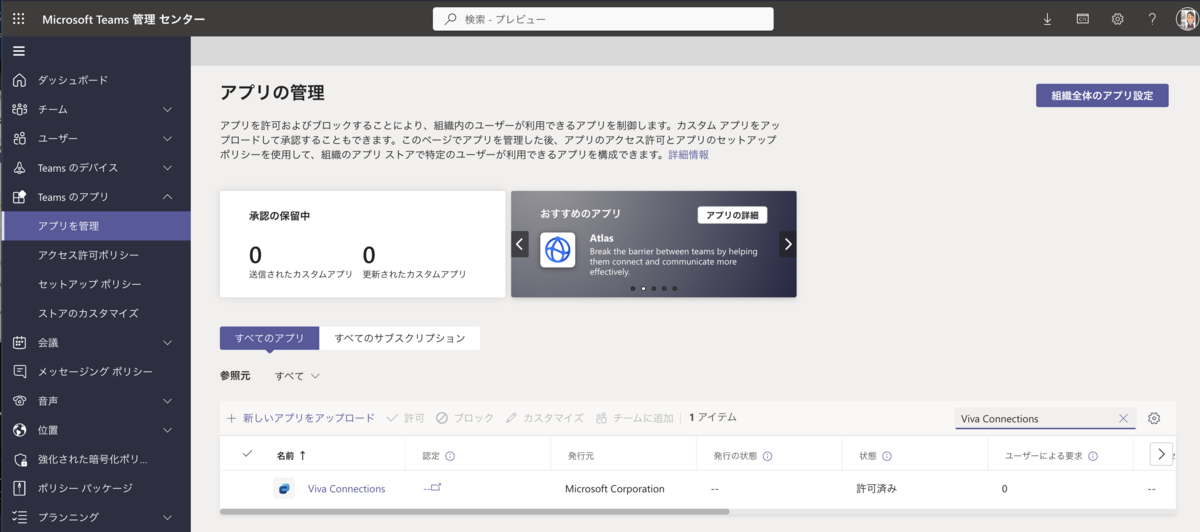Click the Viva Connections app icon
This screenshot has width=1200, height=532.
284,489
